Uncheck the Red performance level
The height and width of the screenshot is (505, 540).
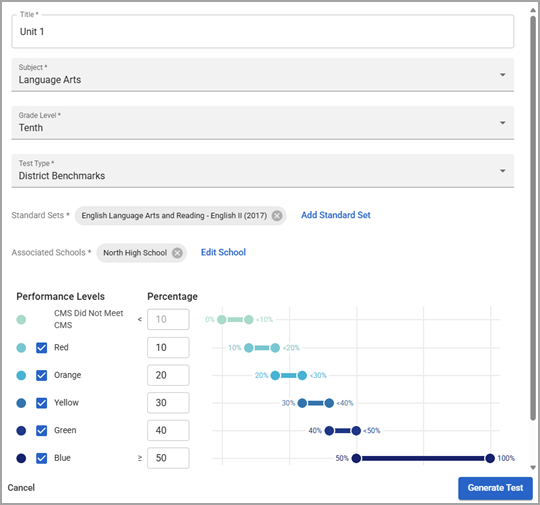click(x=42, y=348)
